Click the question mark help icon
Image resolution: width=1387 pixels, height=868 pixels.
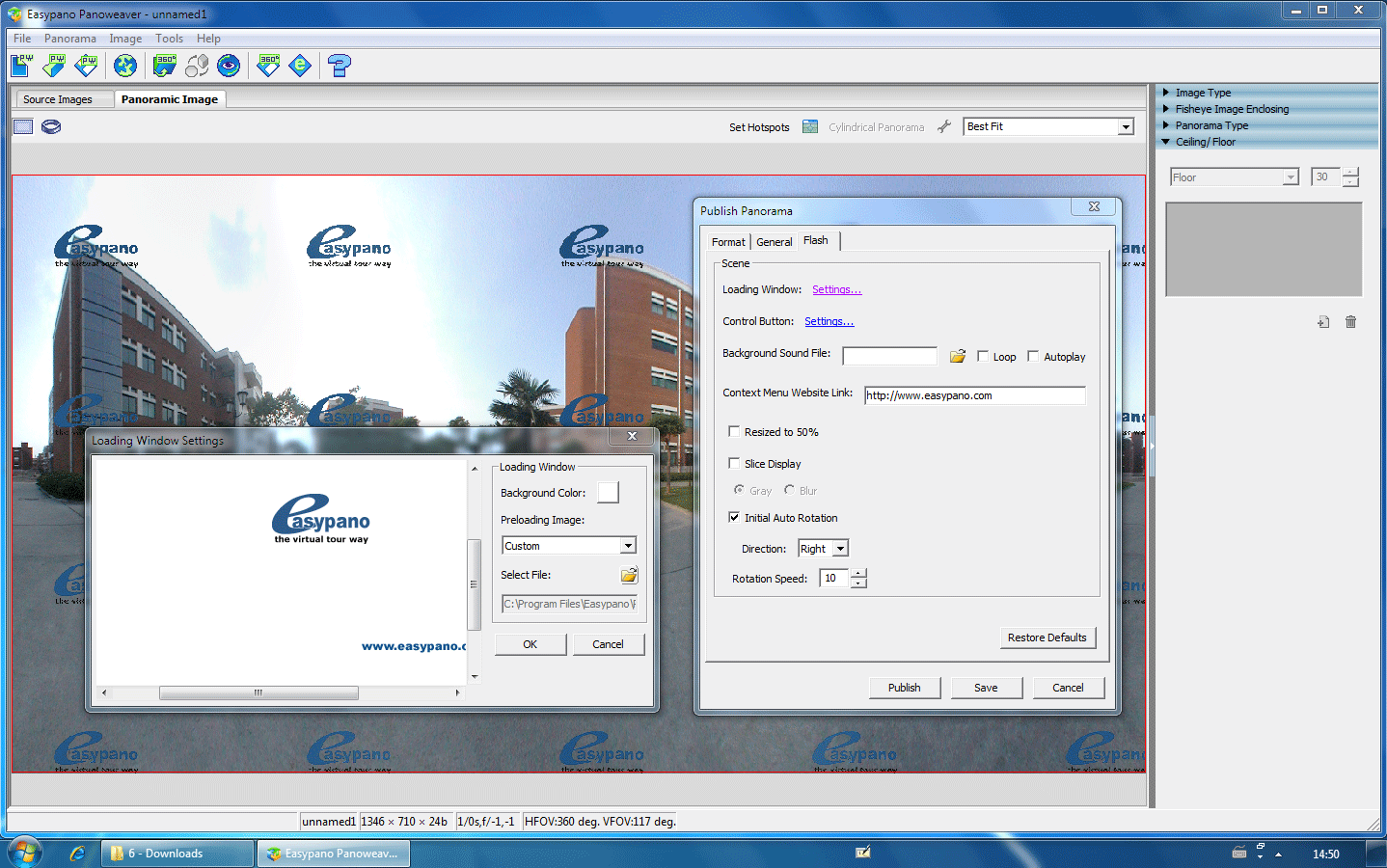pyautogui.click(x=339, y=66)
